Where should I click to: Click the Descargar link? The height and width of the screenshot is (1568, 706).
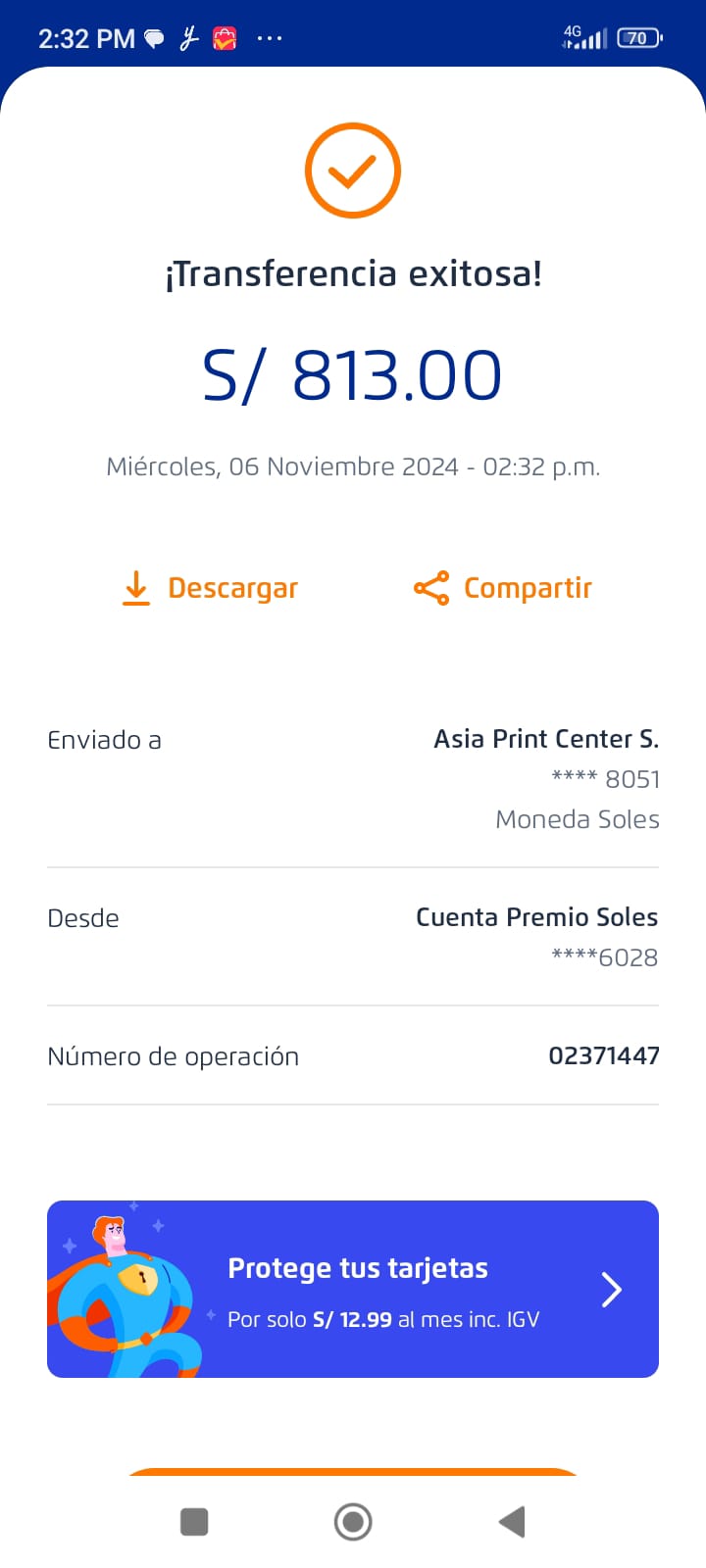tap(232, 588)
